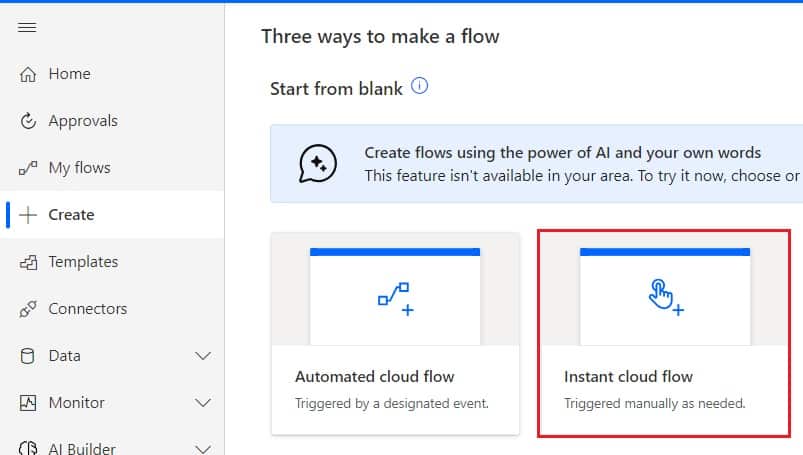Click the Create plus icon
Viewport: 803px width, 455px height.
tap(28, 215)
